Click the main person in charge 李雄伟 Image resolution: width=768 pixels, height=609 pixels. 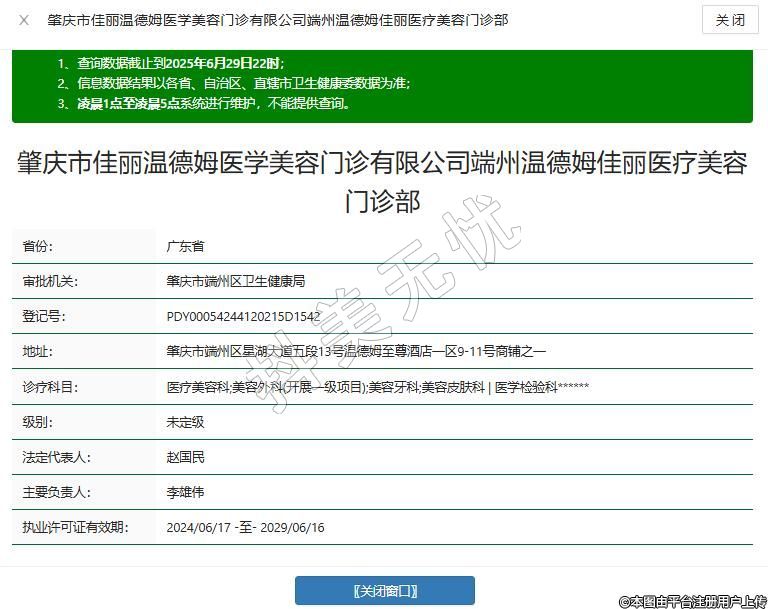pyautogui.click(x=185, y=492)
